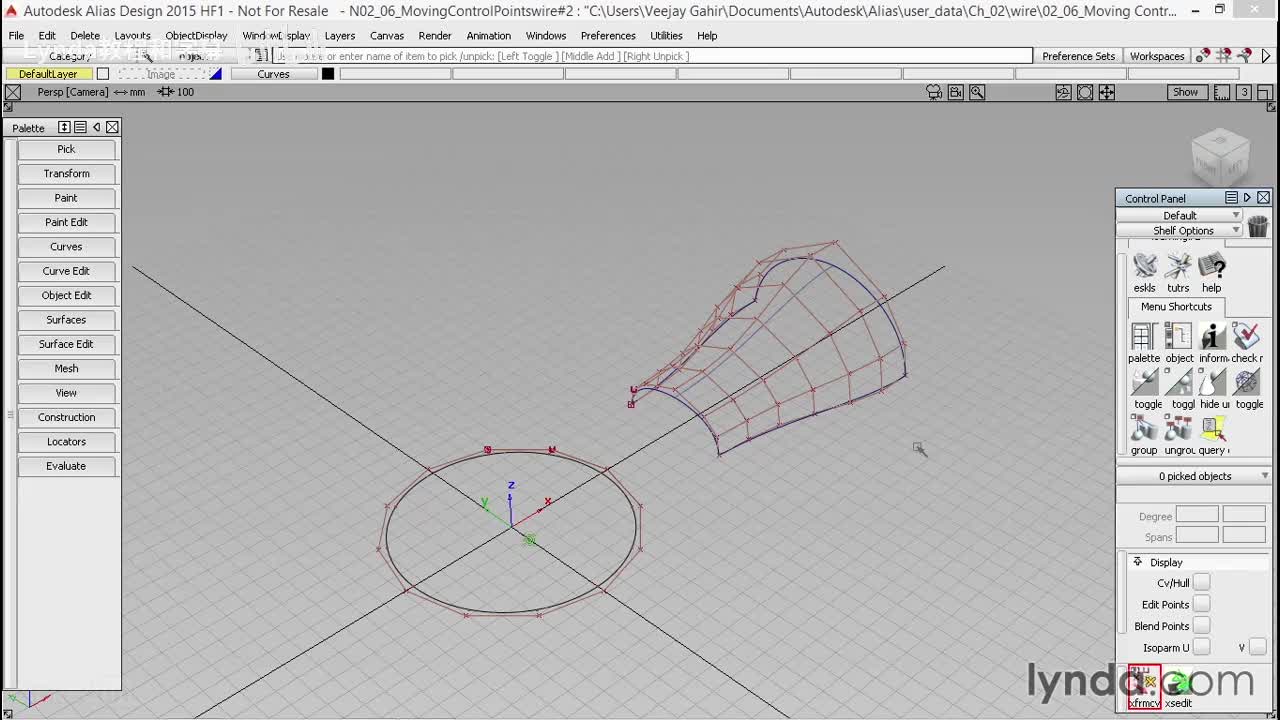
Task: Toggle the Edit Points display checkbox
Action: (x=1201, y=604)
